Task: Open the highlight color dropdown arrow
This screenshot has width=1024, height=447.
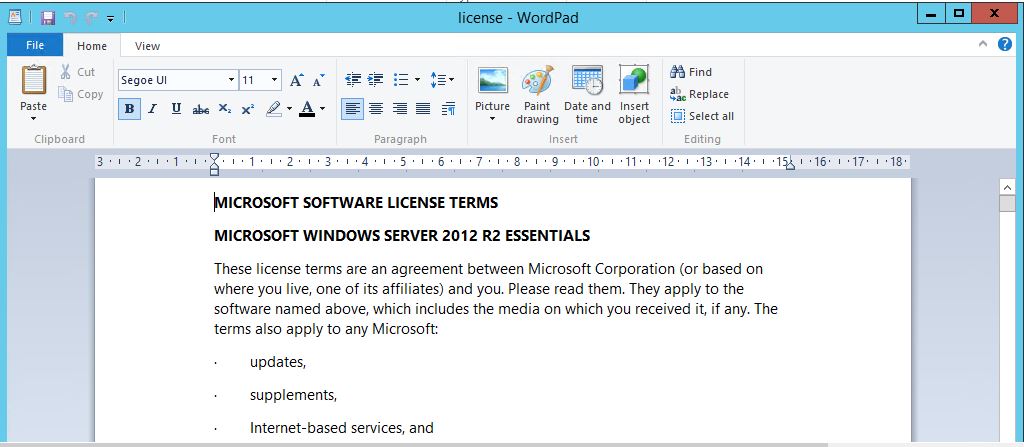Action: point(289,109)
